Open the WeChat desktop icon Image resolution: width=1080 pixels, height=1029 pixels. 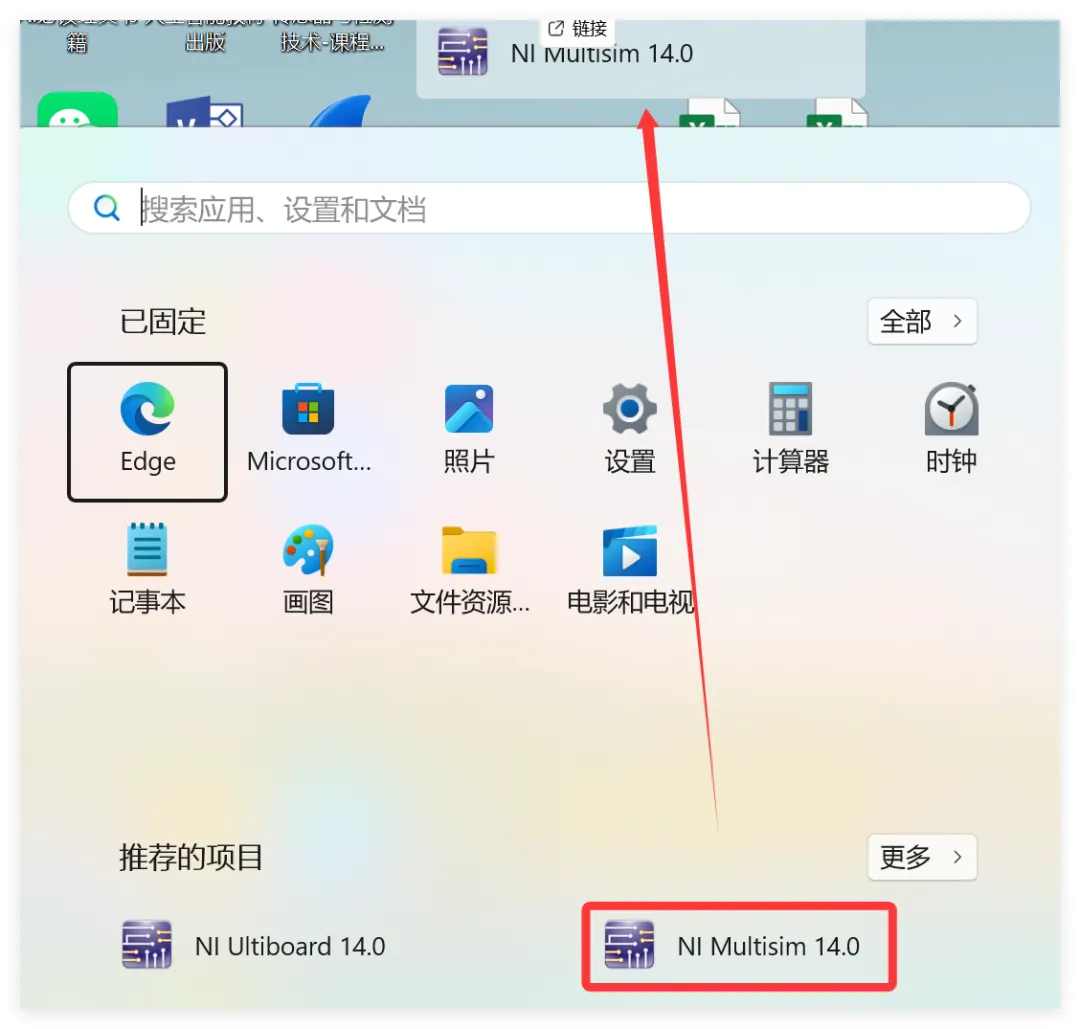tap(77, 110)
